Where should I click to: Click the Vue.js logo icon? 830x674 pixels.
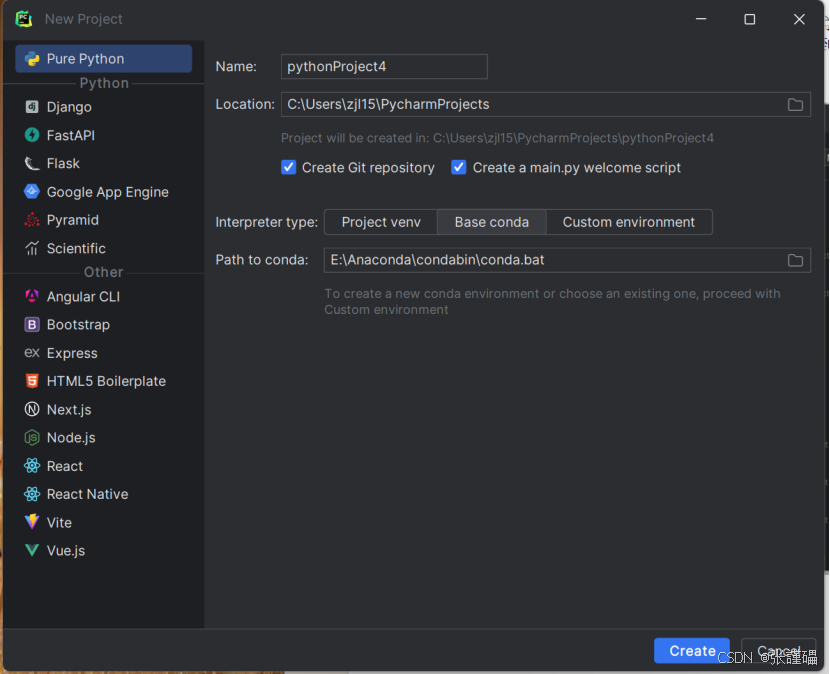tap(32, 551)
